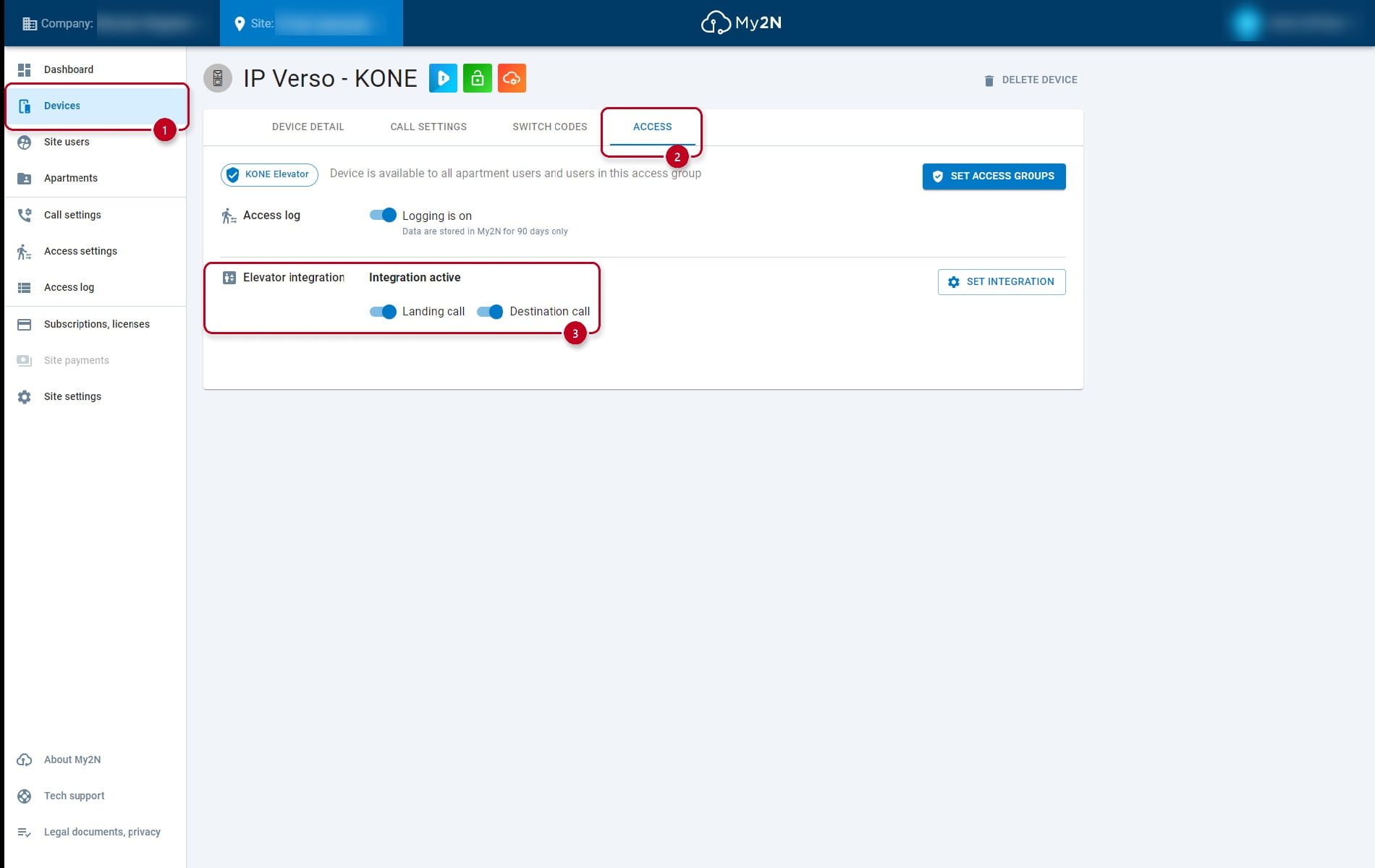
Task: Open the Site selector in header
Action: [x=311, y=23]
